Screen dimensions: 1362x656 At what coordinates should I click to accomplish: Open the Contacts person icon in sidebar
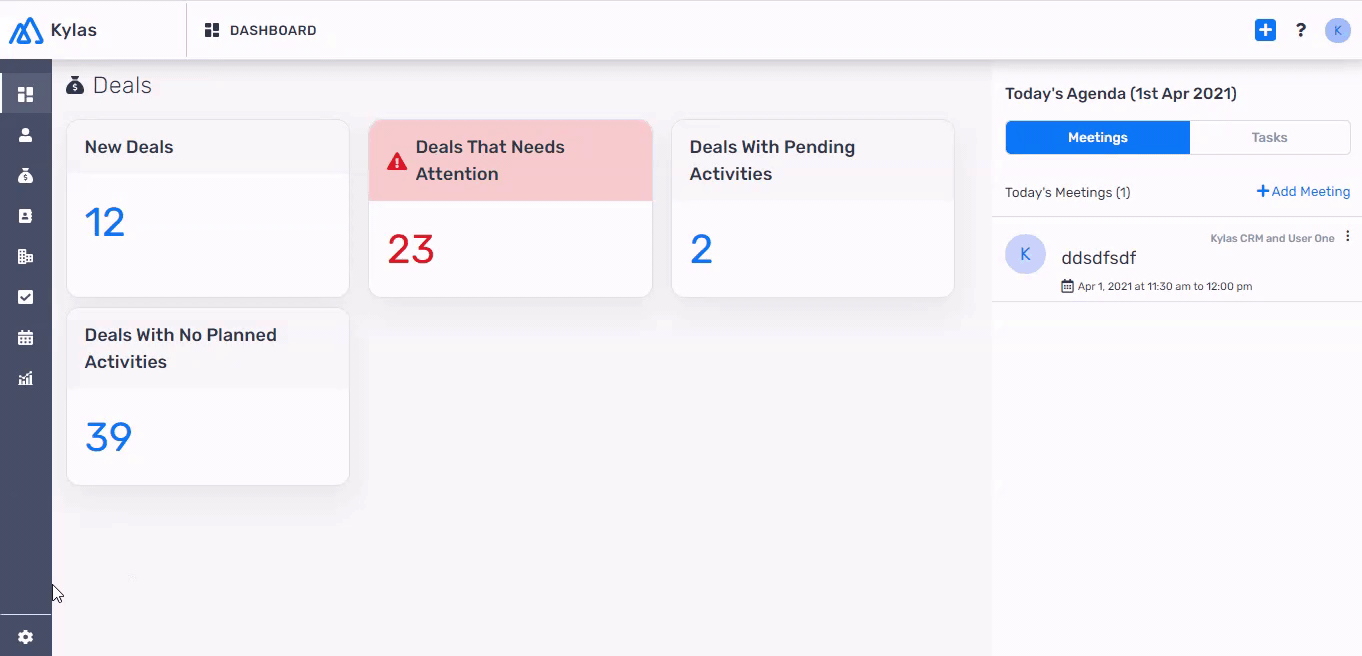pos(26,135)
